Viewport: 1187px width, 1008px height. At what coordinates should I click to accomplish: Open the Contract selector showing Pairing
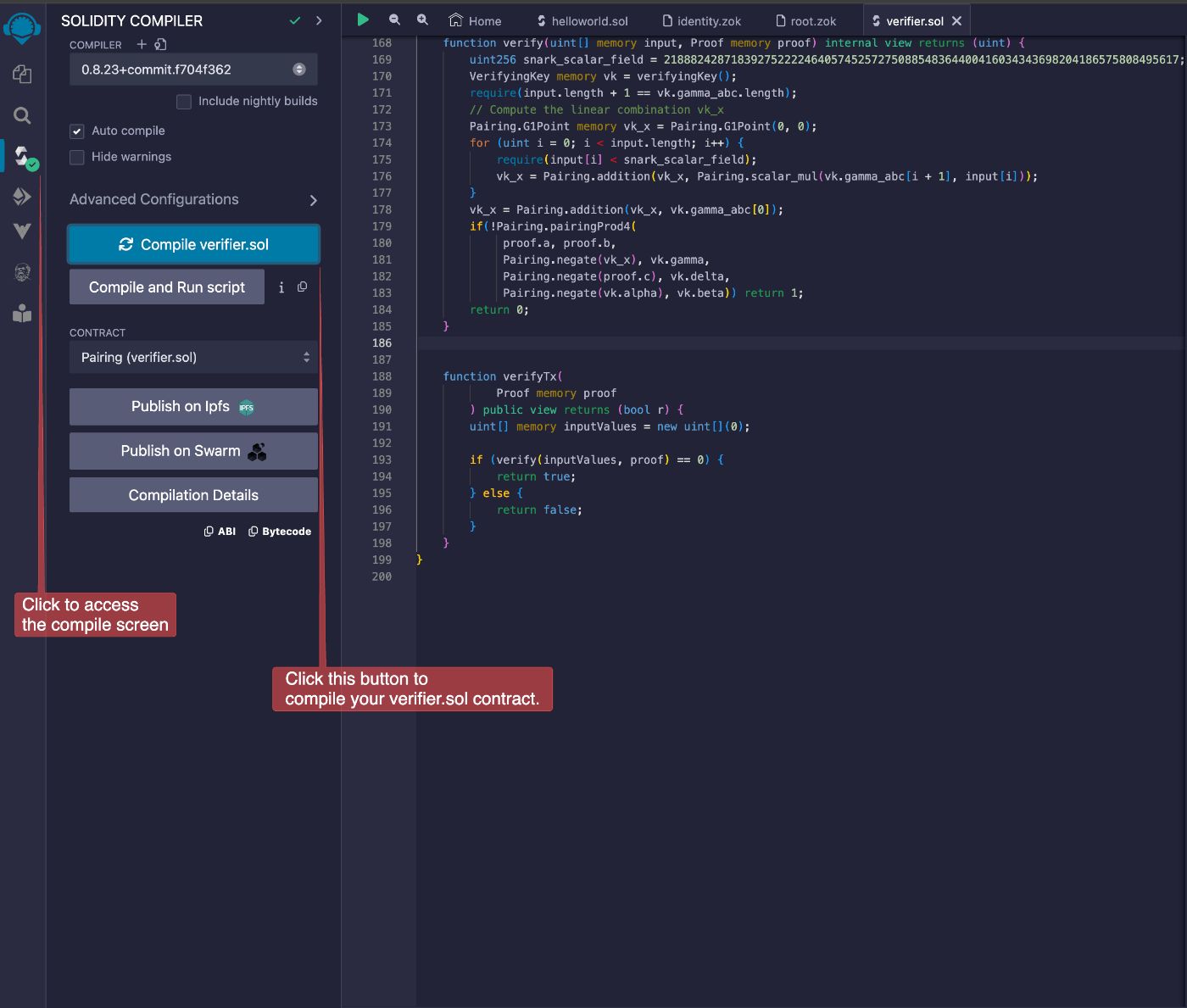pos(193,358)
